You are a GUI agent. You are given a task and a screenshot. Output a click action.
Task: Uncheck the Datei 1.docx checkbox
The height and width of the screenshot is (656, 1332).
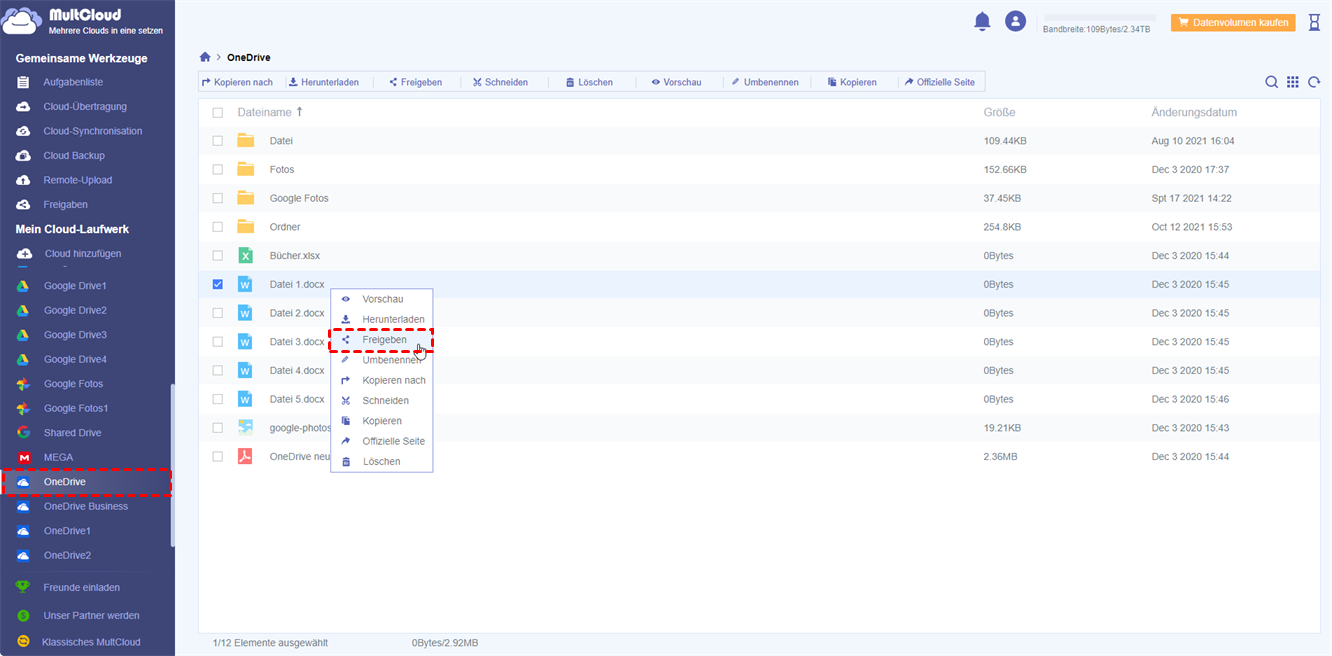click(218, 284)
